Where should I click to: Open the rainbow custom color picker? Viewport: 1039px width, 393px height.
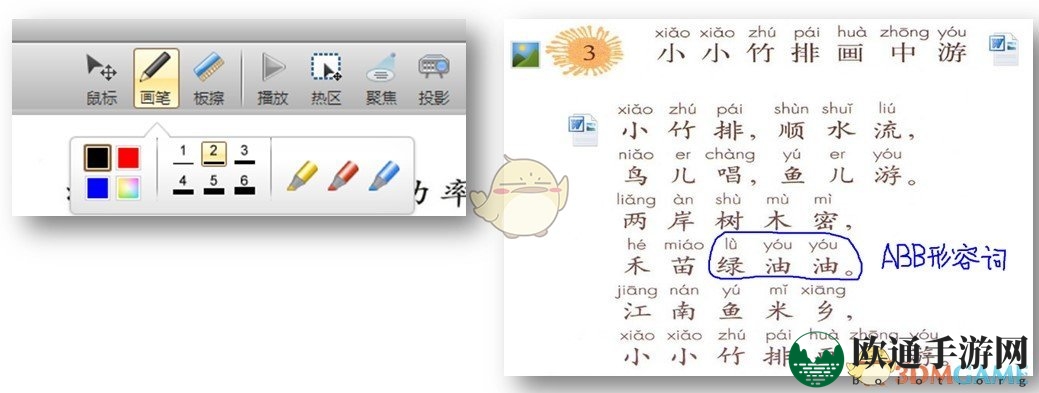(129, 188)
